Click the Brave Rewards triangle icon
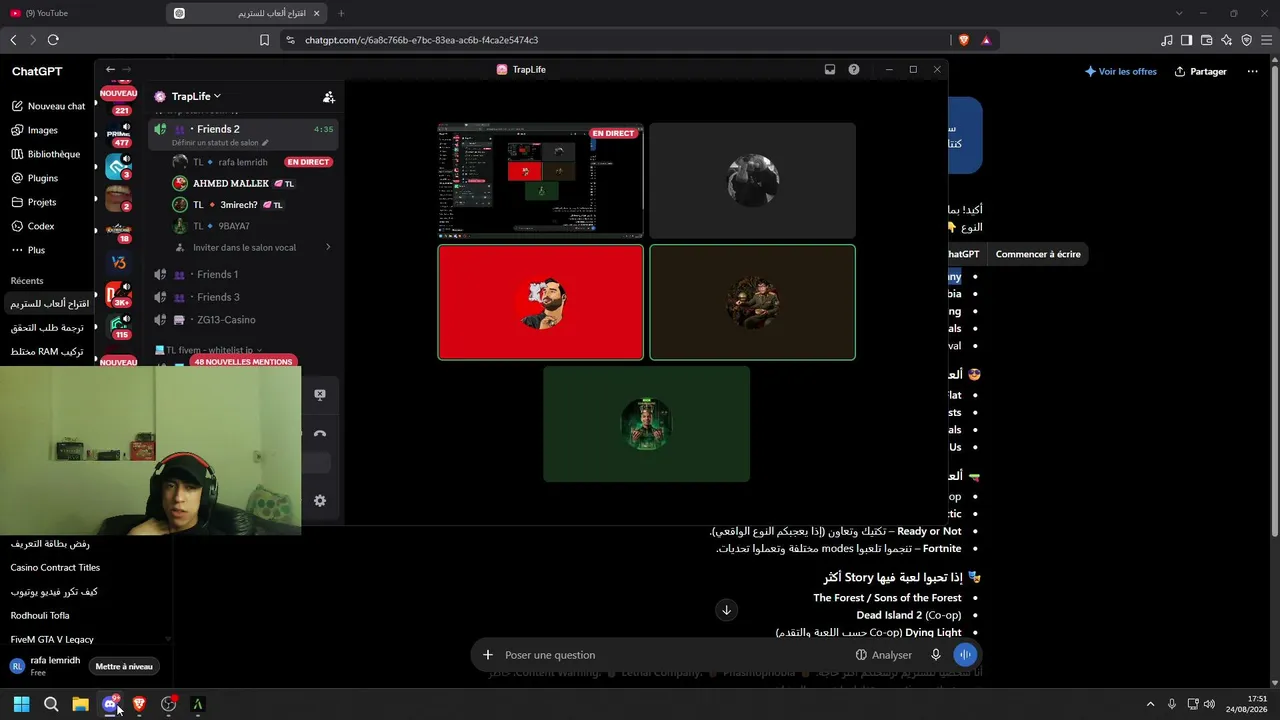1280x720 pixels. 986,40
